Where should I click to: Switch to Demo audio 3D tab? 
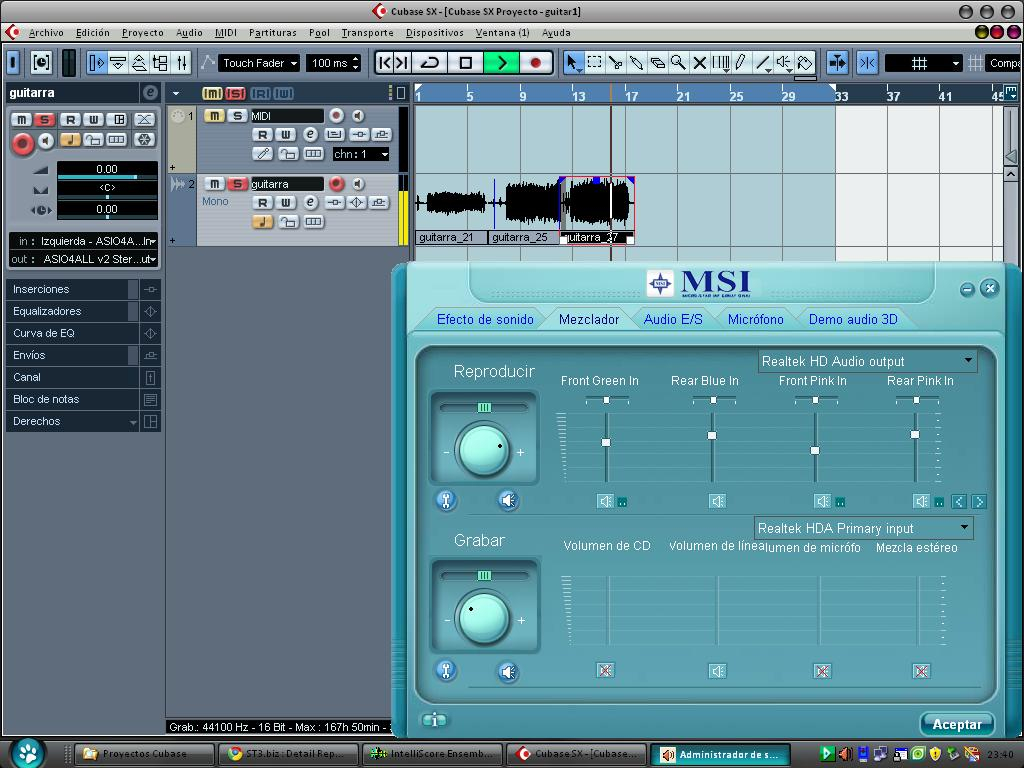(853, 319)
